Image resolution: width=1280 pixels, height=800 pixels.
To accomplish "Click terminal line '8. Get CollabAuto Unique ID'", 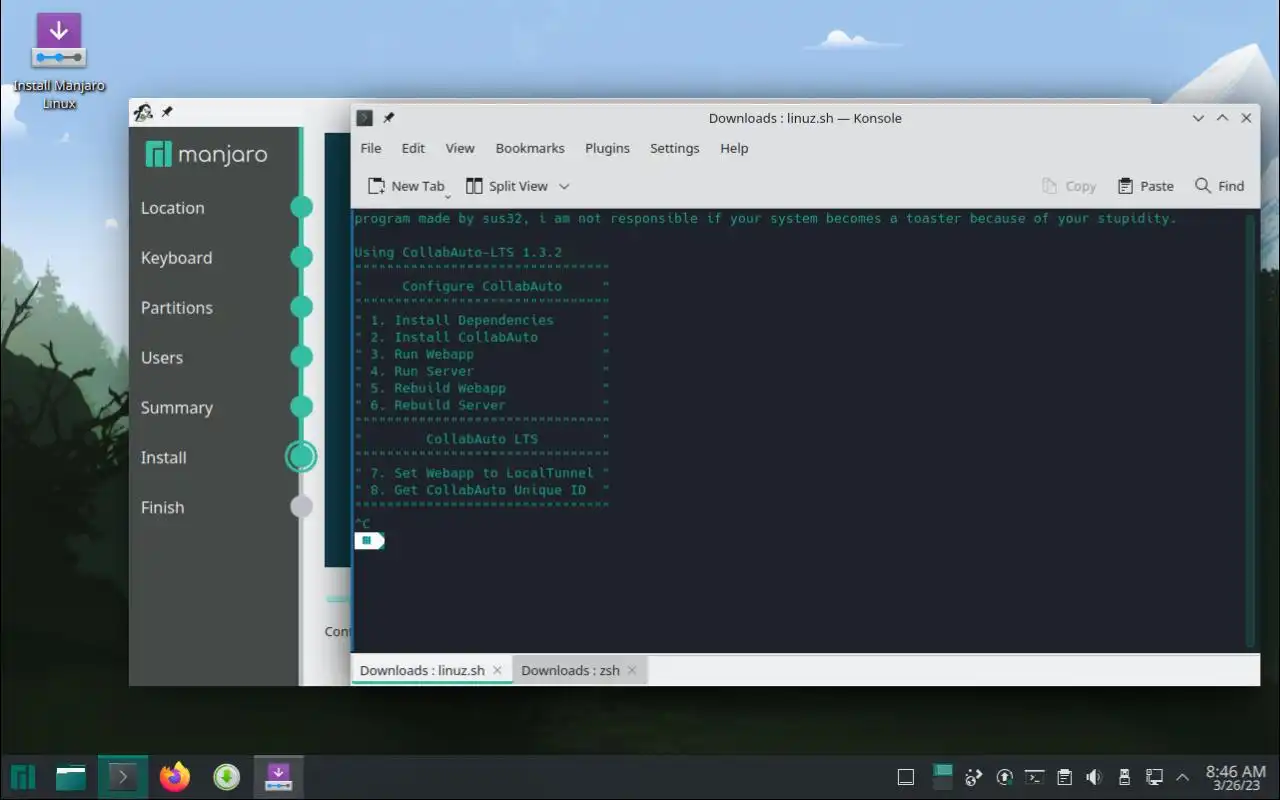I will point(478,490).
